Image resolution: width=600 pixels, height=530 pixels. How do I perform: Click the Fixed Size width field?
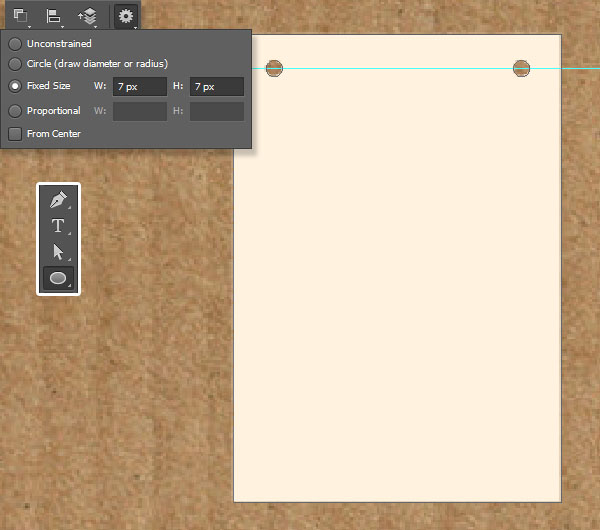pyautogui.click(x=140, y=87)
